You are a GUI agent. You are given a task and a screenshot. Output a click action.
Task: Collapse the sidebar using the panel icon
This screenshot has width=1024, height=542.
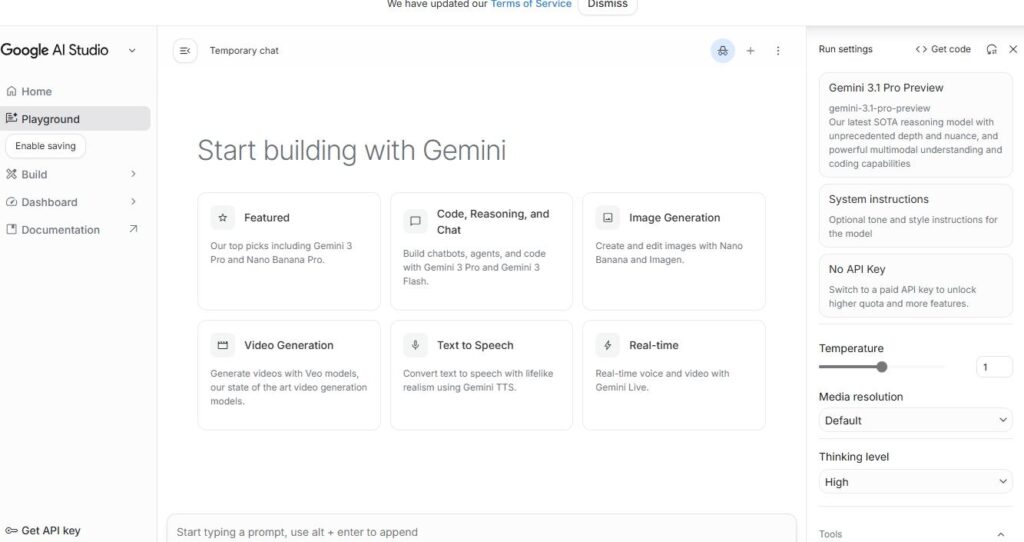[x=185, y=51]
